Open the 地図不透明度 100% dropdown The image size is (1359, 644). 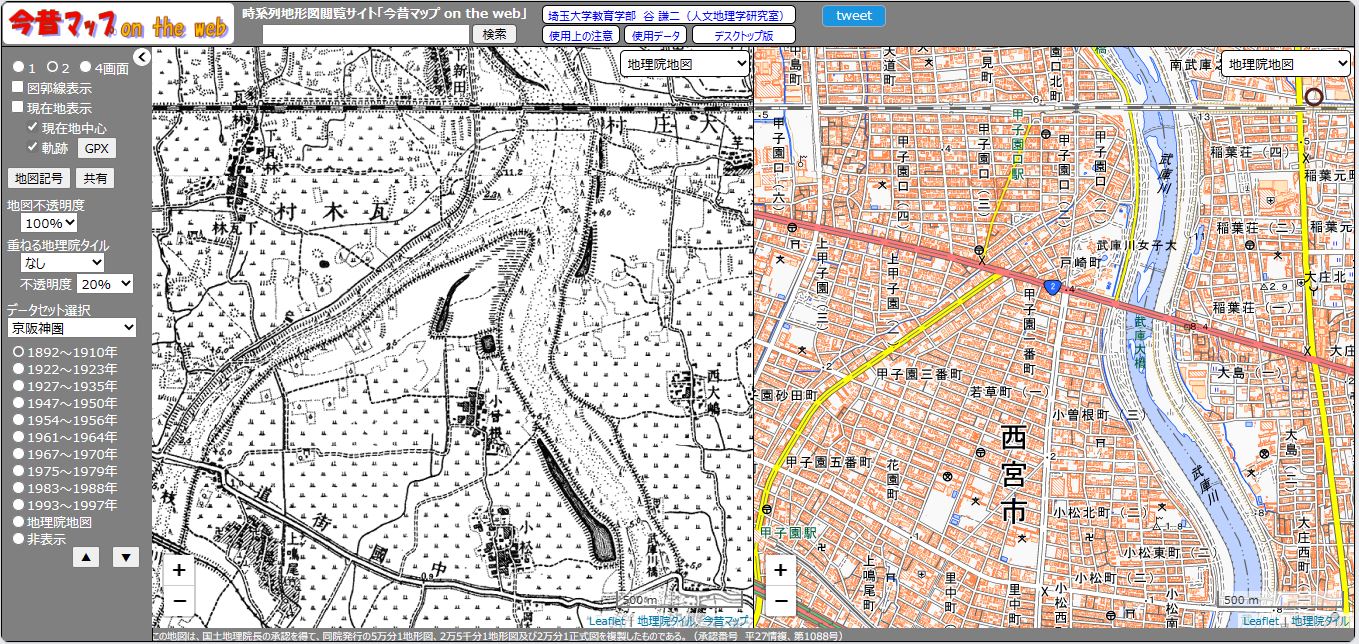pyautogui.click(x=49, y=223)
